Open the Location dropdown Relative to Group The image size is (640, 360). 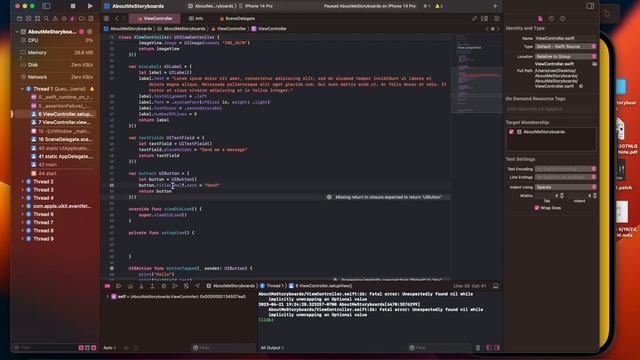(x=565, y=57)
